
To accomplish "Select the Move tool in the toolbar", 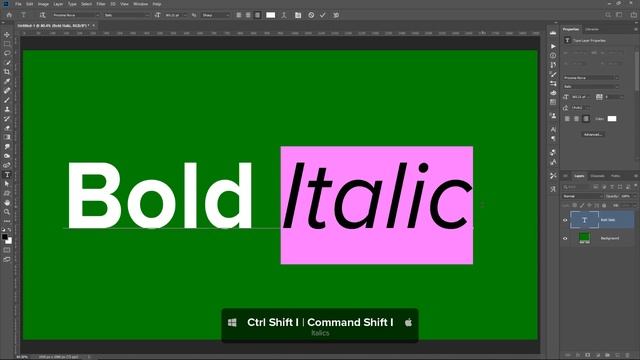I will pyautogui.click(x=7, y=35).
